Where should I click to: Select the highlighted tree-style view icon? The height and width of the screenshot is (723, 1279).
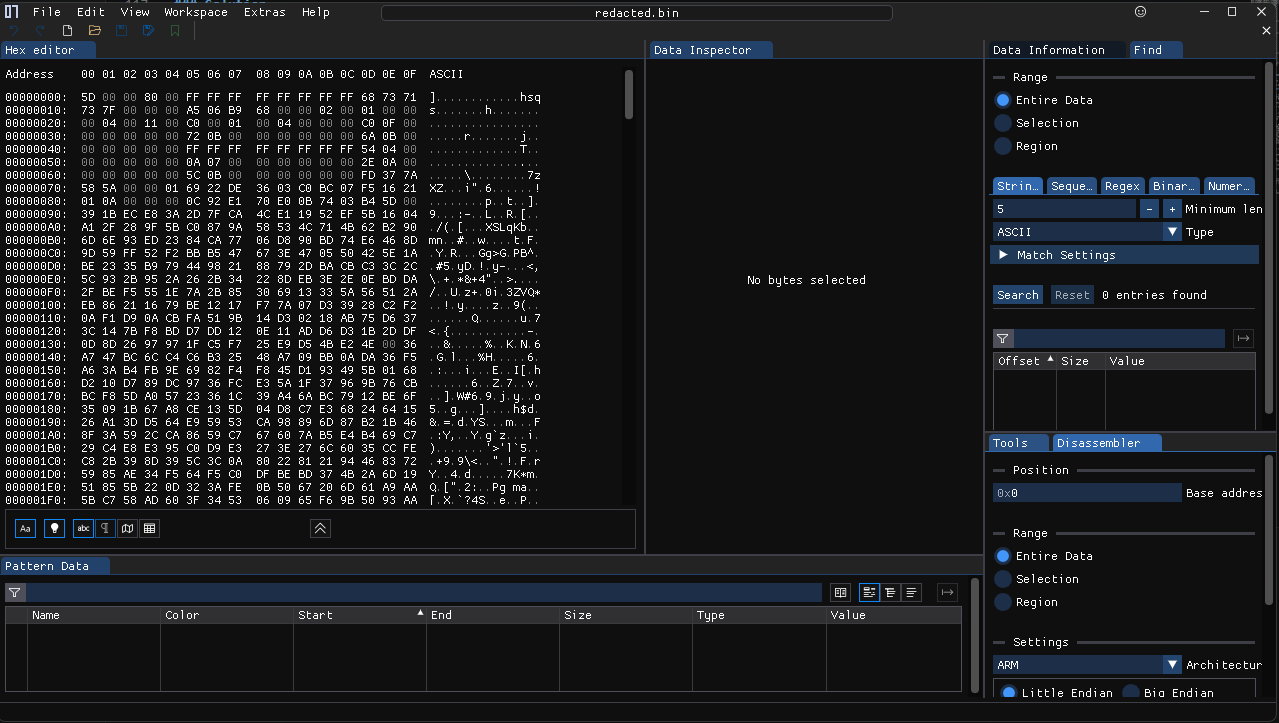[869, 593]
